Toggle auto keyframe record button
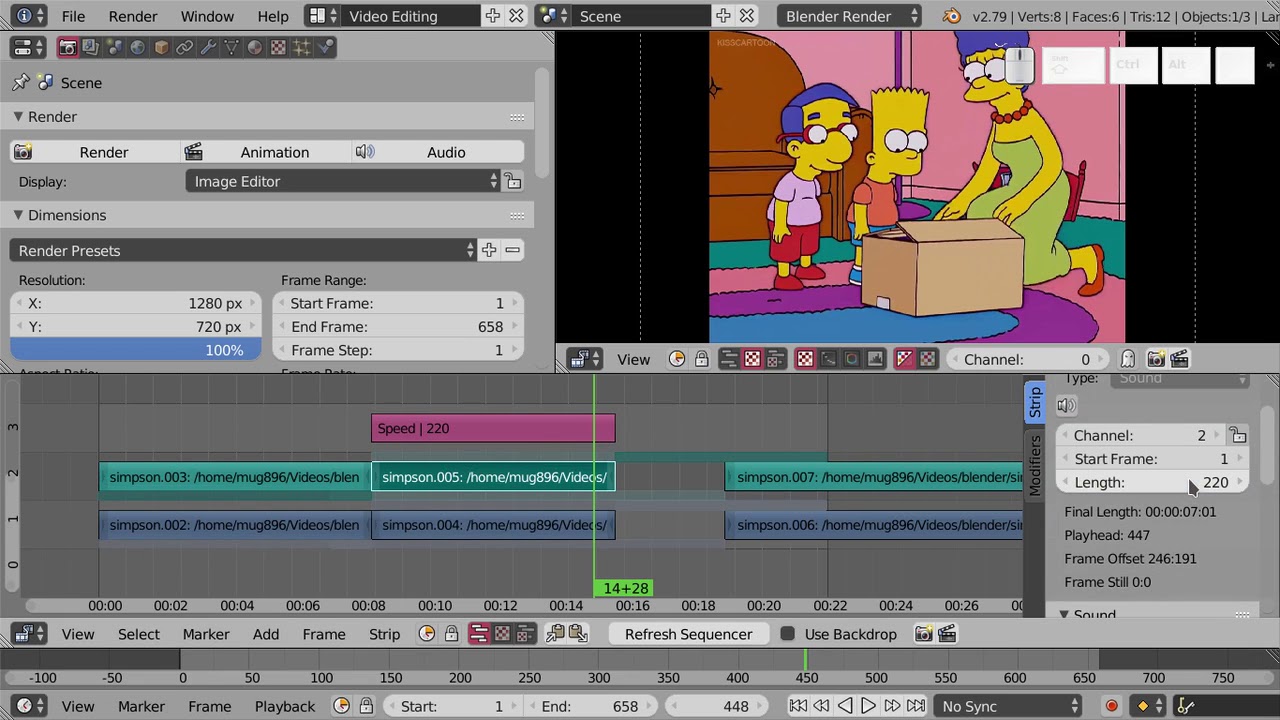Image resolution: width=1280 pixels, height=720 pixels. click(x=1111, y=706)
